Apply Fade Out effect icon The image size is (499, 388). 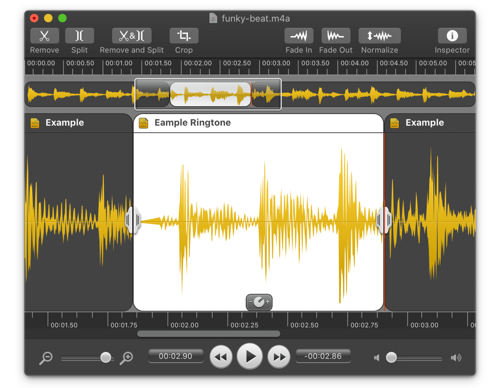336,36
